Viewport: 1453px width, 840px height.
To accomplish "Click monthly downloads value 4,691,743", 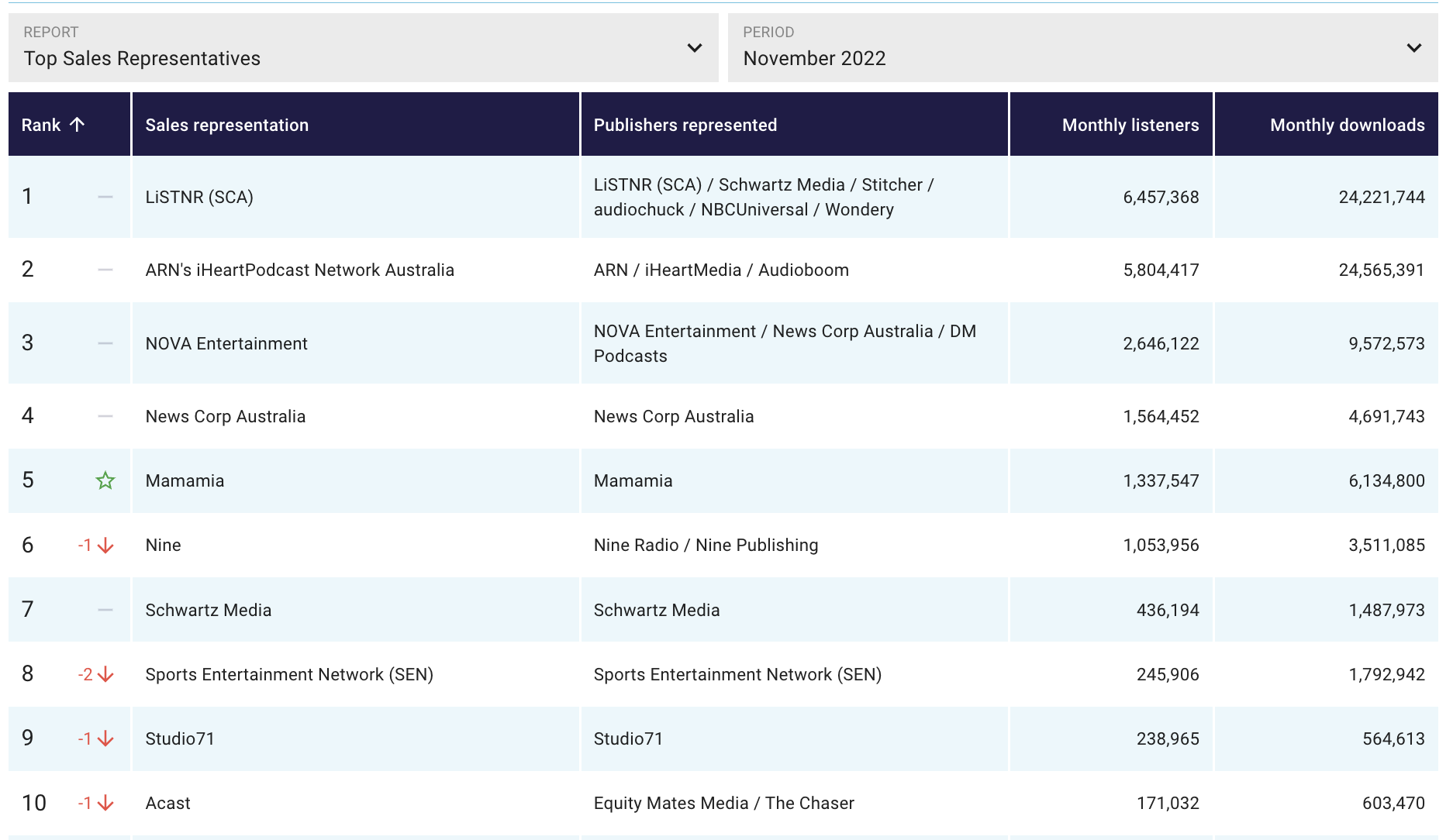I will 1386,416.
